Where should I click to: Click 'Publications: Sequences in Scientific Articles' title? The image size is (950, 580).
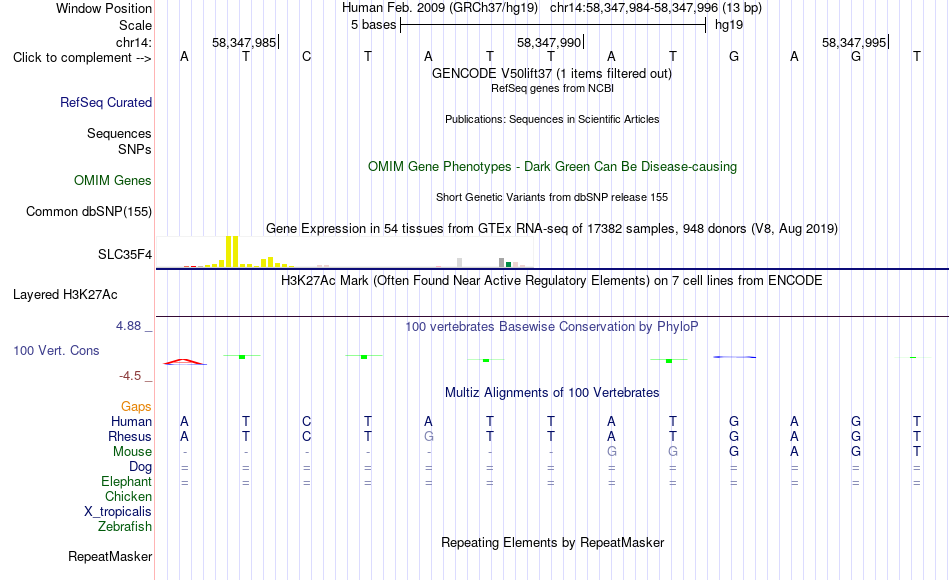552,119
